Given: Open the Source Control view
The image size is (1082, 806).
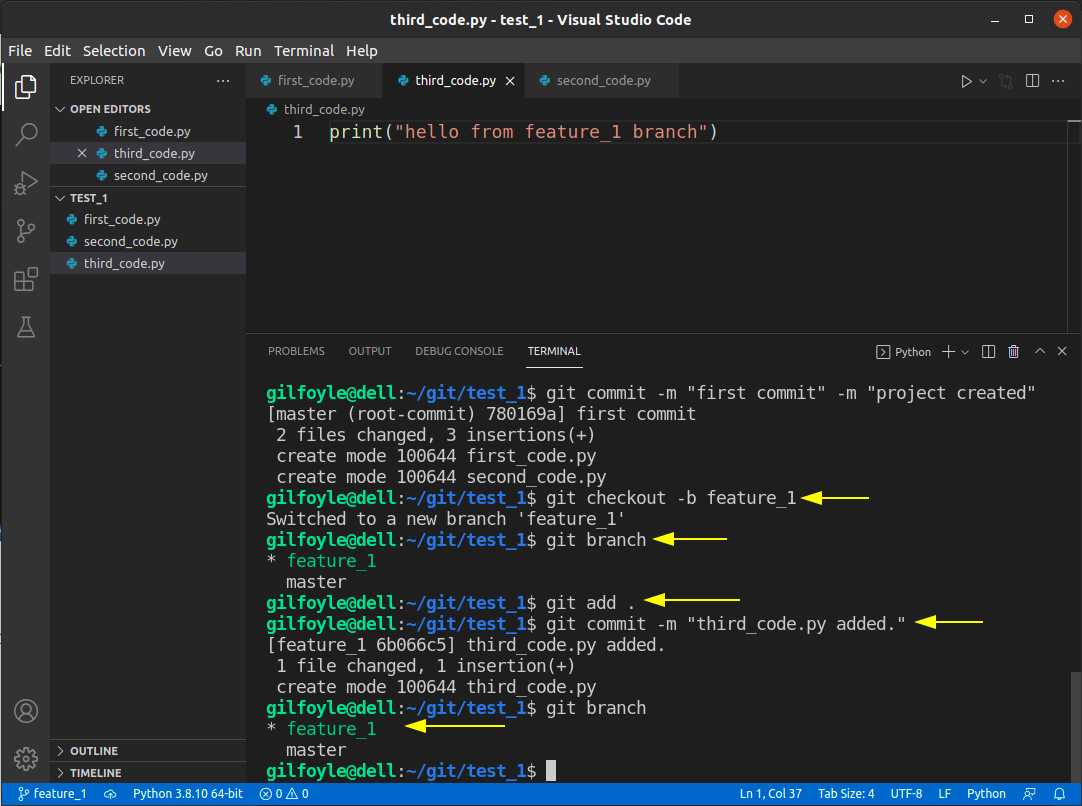Looking at the screenshot, I should [x=26, y=231].
